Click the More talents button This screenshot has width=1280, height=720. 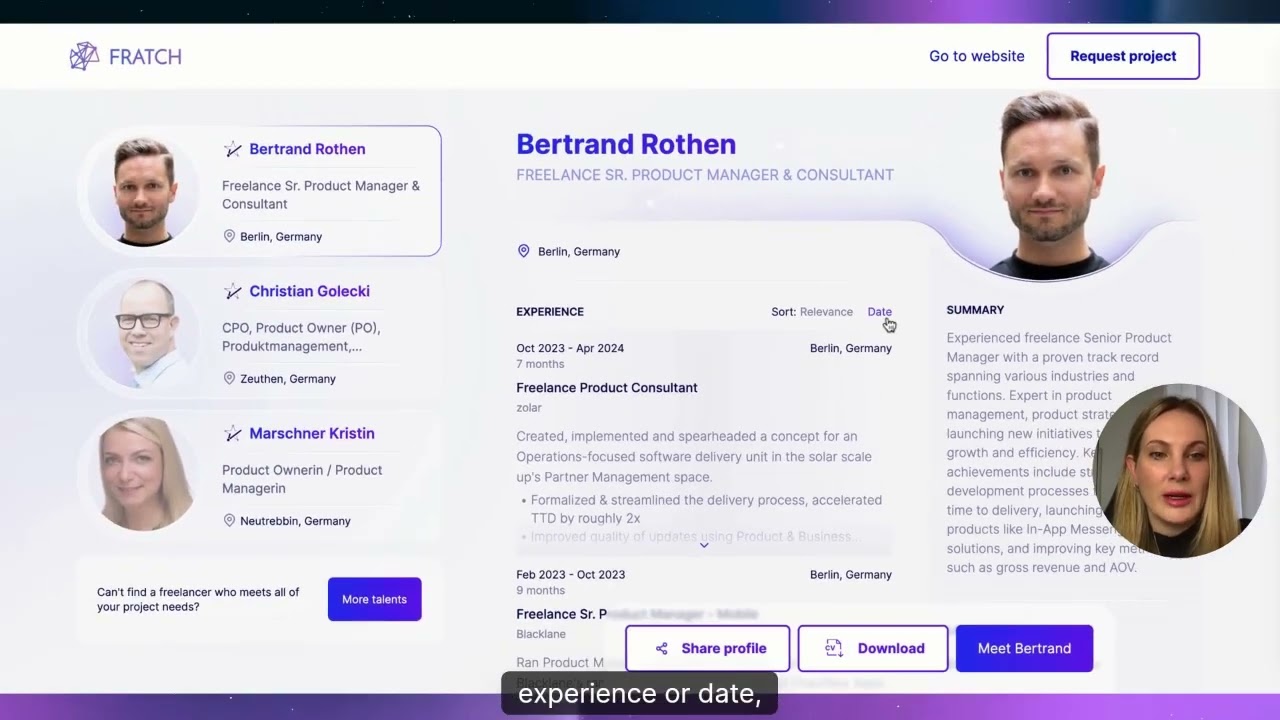pyautogui.click(x=374, y=599)
